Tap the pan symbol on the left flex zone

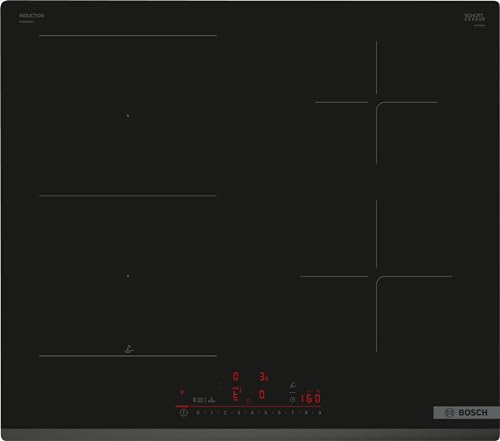[x=129, y=349]
